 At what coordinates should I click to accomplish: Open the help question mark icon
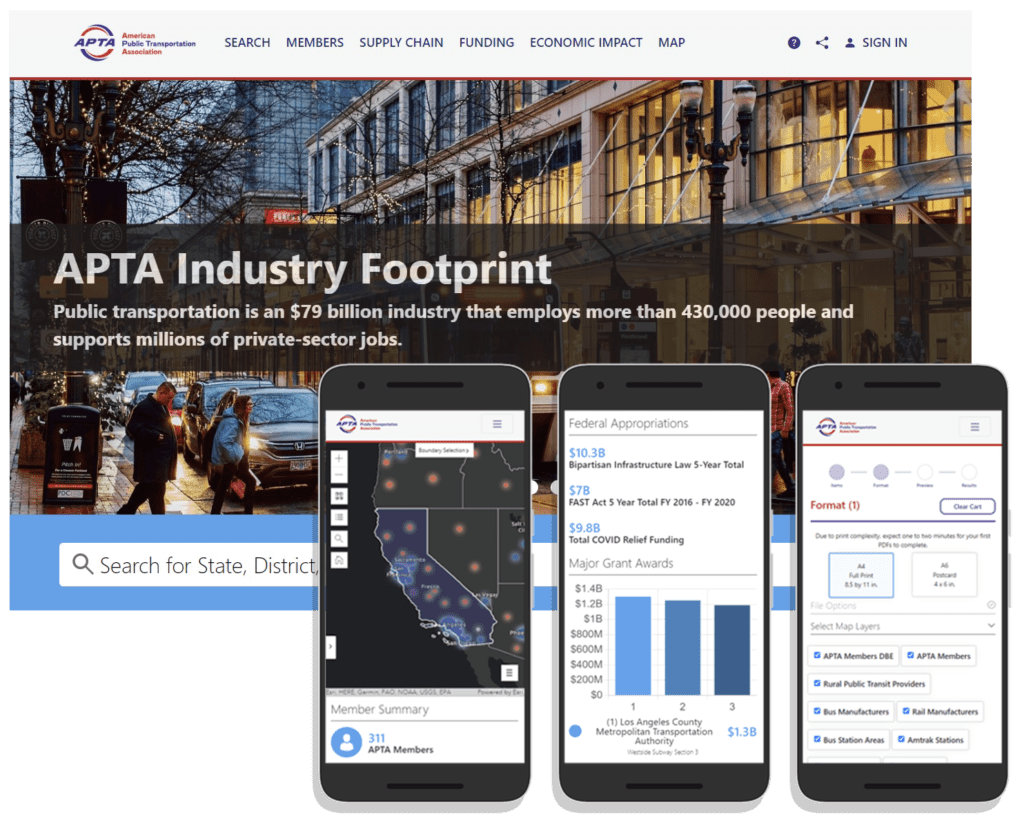click(793, 42)
